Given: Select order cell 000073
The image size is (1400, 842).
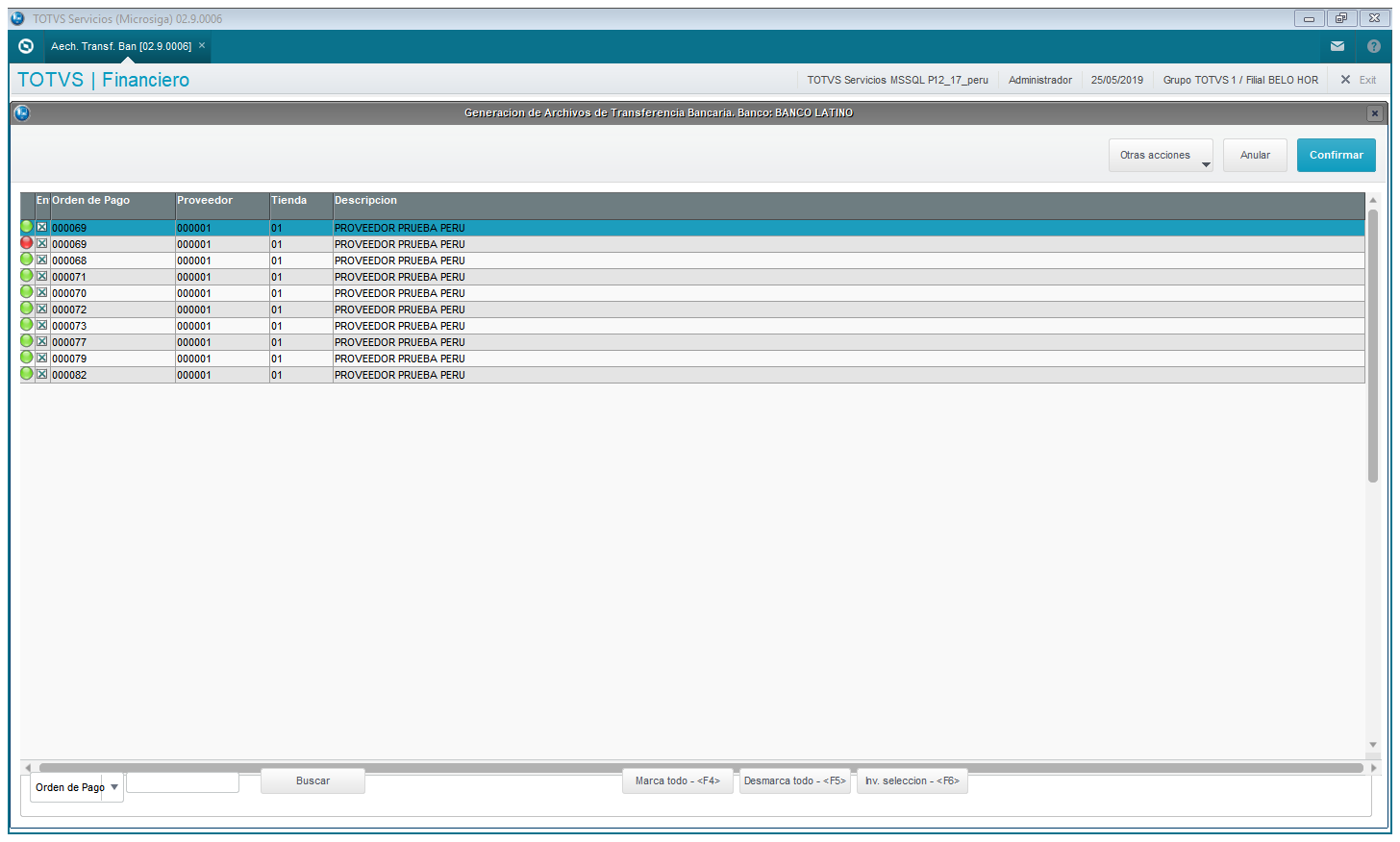Looking at the screenshot, I should [x=112, y=326].
